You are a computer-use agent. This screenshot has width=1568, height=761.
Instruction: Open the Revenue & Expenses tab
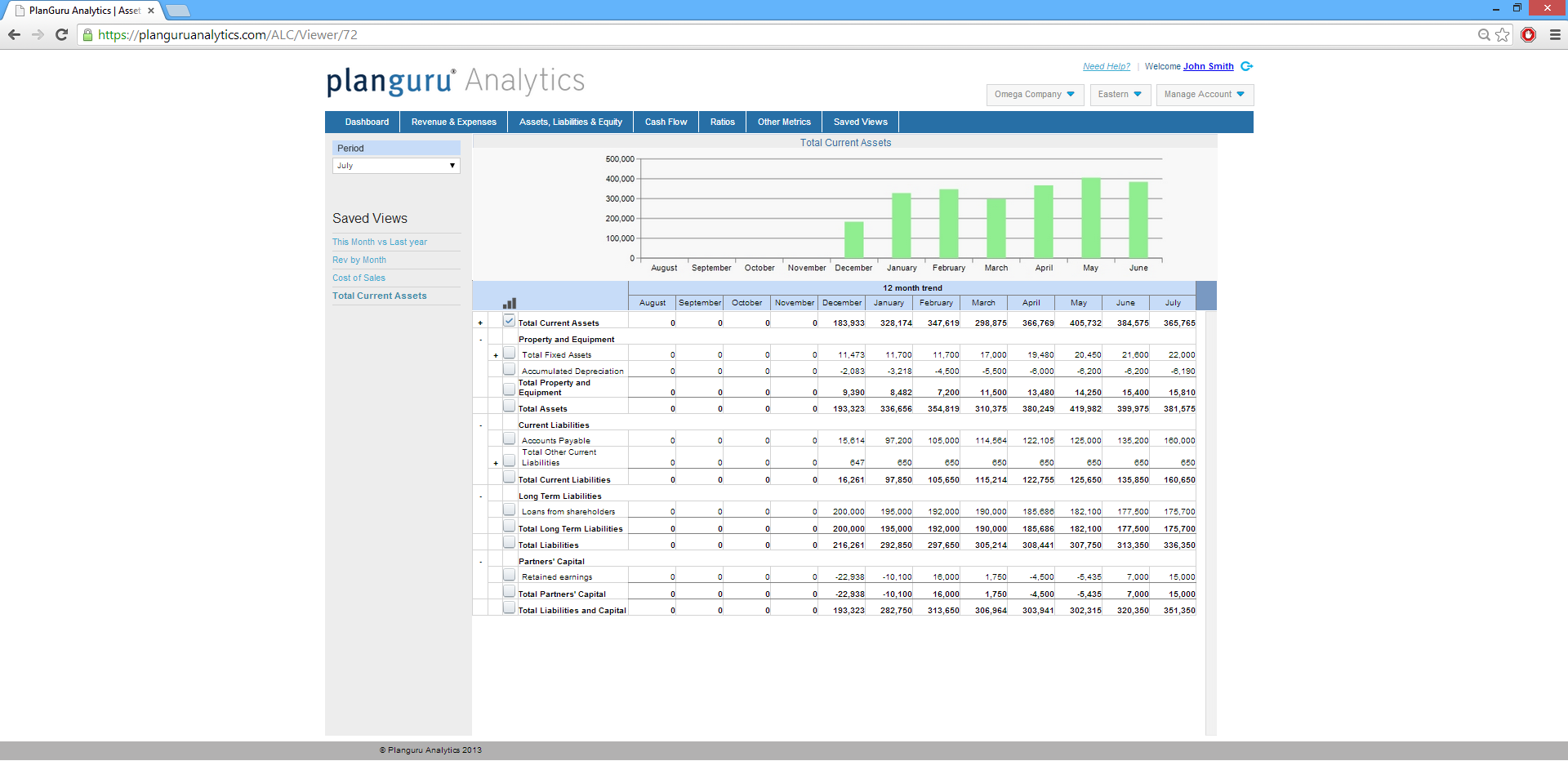(x=454, y=122)
